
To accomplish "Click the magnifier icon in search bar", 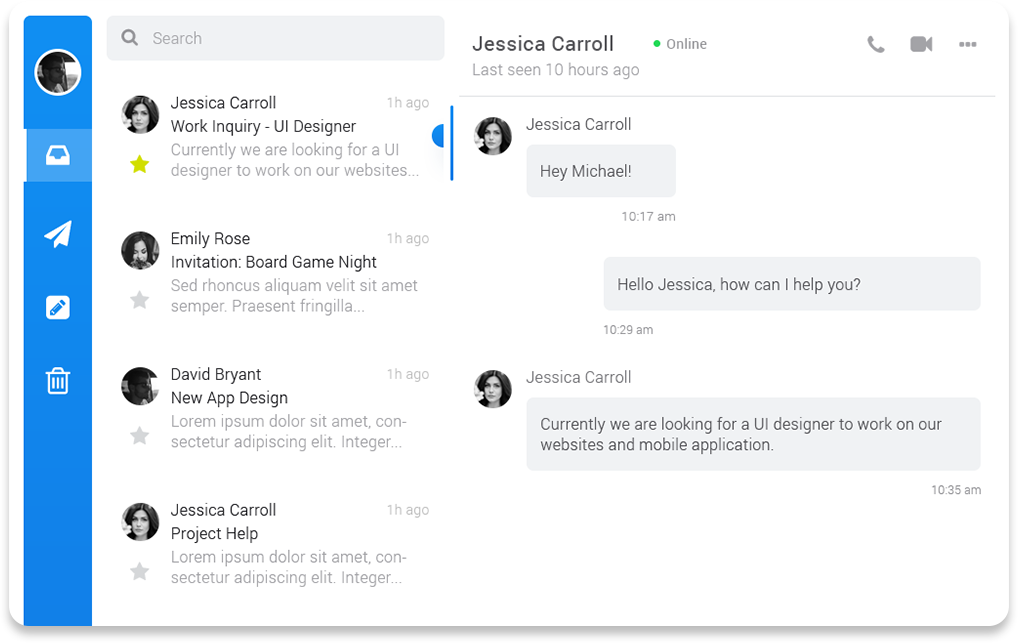I will pyautogui.click(x=130, y=38).
